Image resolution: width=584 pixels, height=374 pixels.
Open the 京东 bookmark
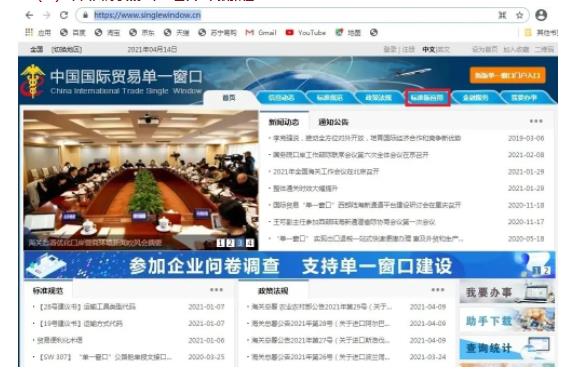(x=142, y=33)
